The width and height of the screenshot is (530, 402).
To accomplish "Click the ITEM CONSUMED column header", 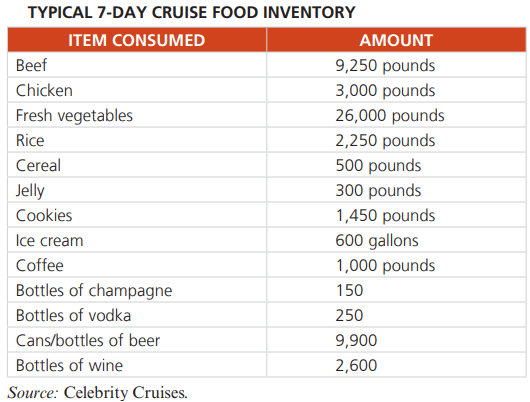I will (x=137, y=40).
